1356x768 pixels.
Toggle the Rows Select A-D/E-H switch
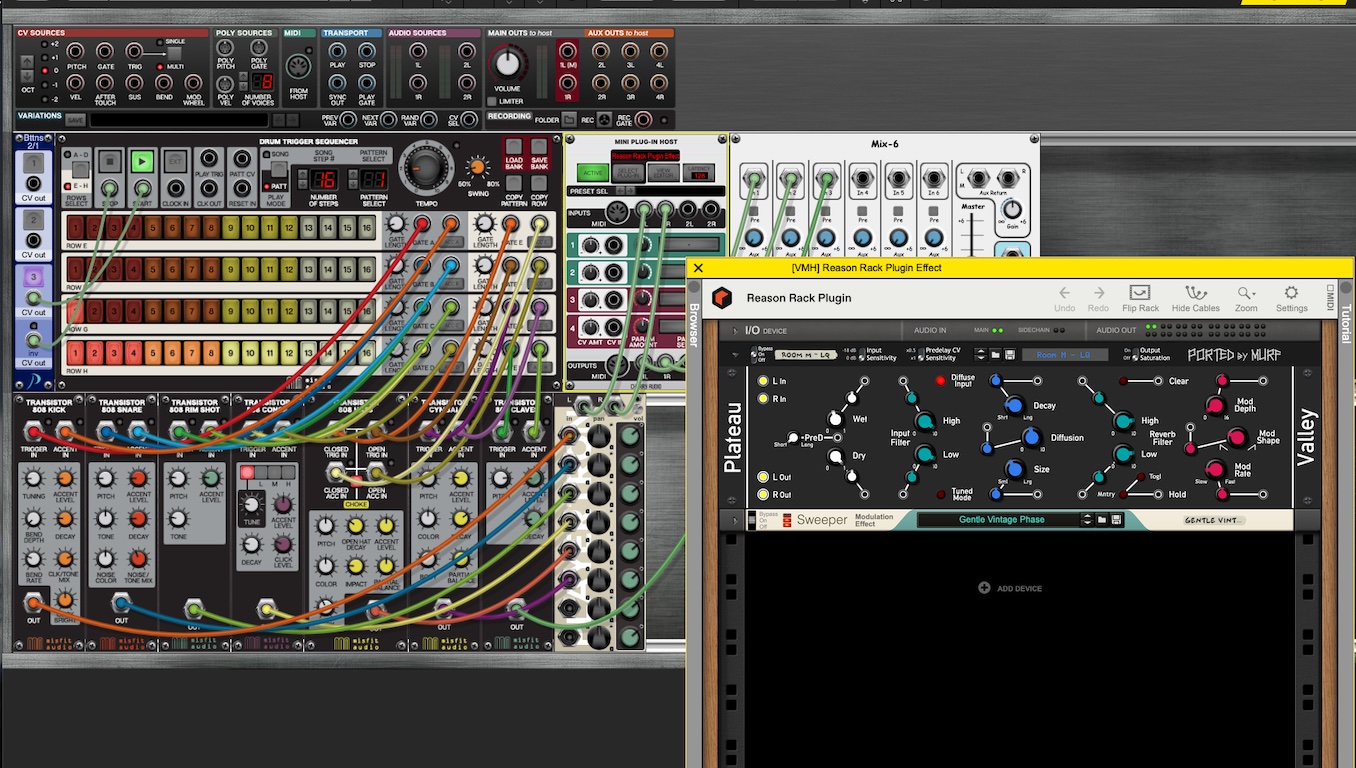[80, 170]
